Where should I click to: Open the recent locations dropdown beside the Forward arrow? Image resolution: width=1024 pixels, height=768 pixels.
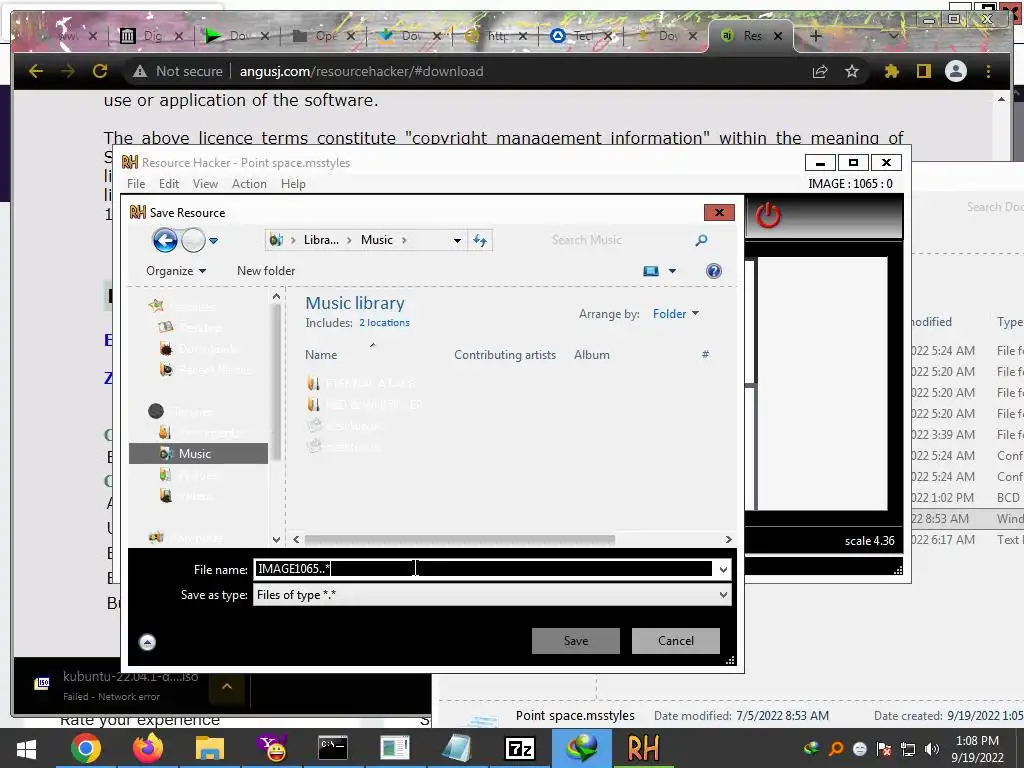pos(213,241)
